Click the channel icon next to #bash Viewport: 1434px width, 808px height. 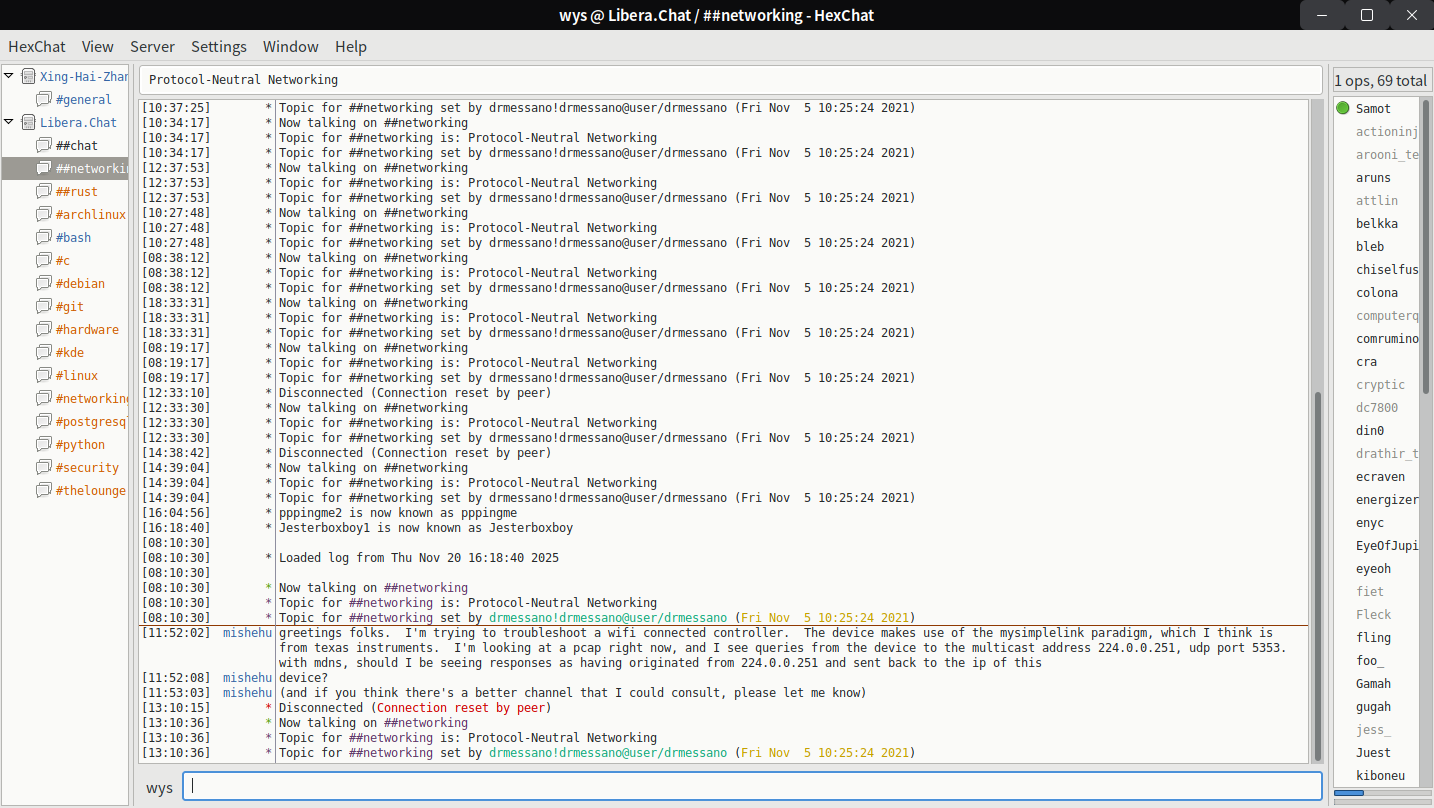[x=44, y=237]
